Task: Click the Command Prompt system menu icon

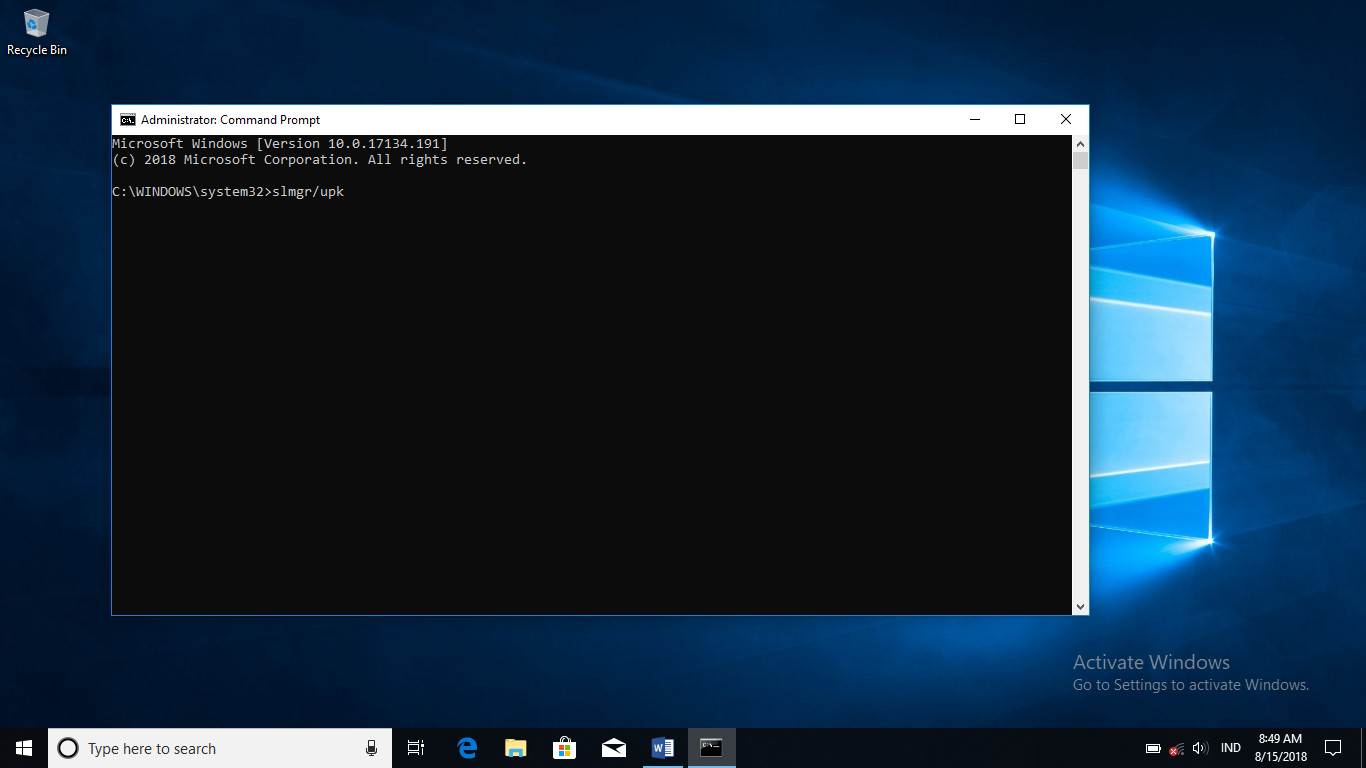Action: tap(128, 120)
